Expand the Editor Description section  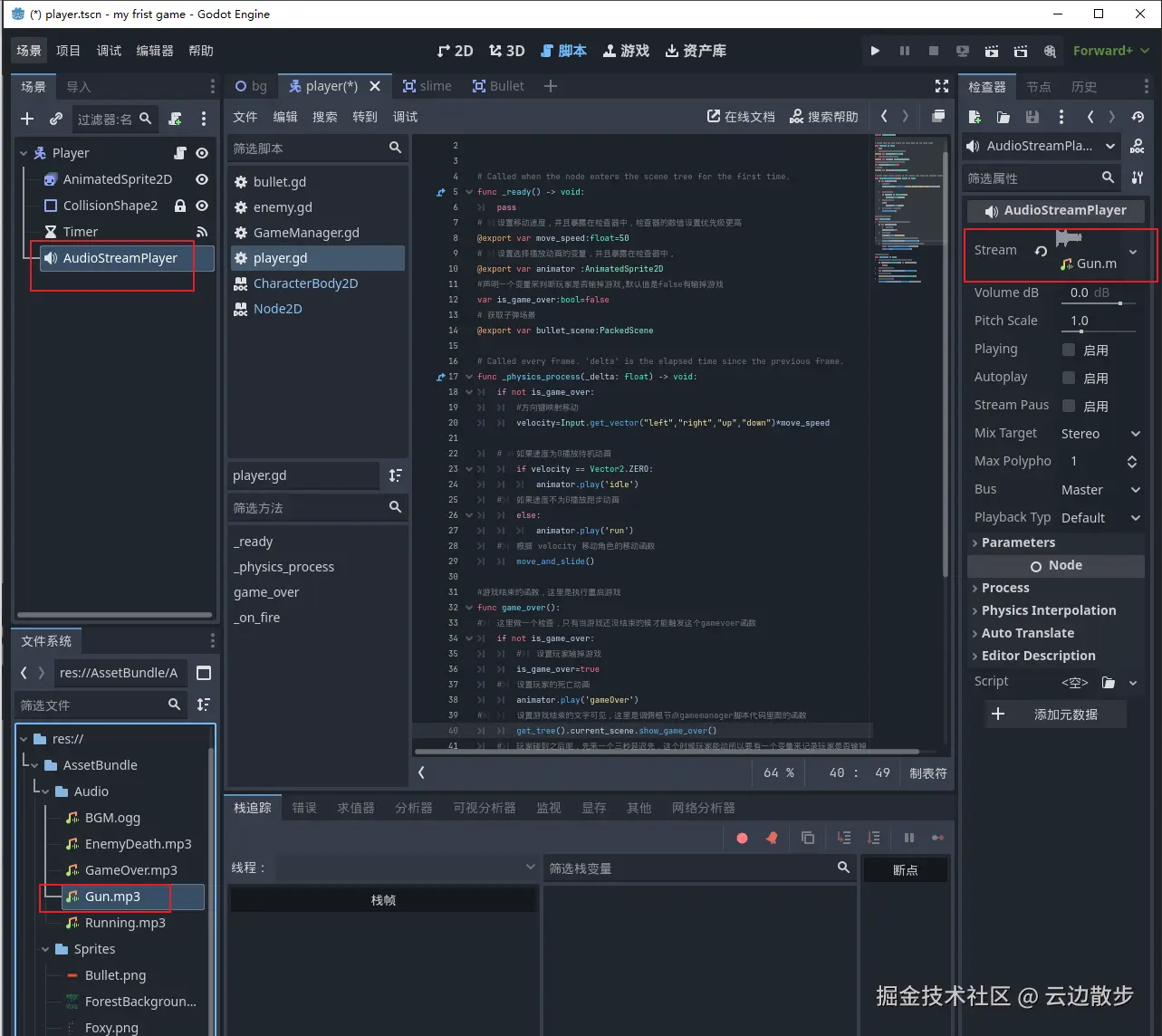click(x=1056, y=656)
